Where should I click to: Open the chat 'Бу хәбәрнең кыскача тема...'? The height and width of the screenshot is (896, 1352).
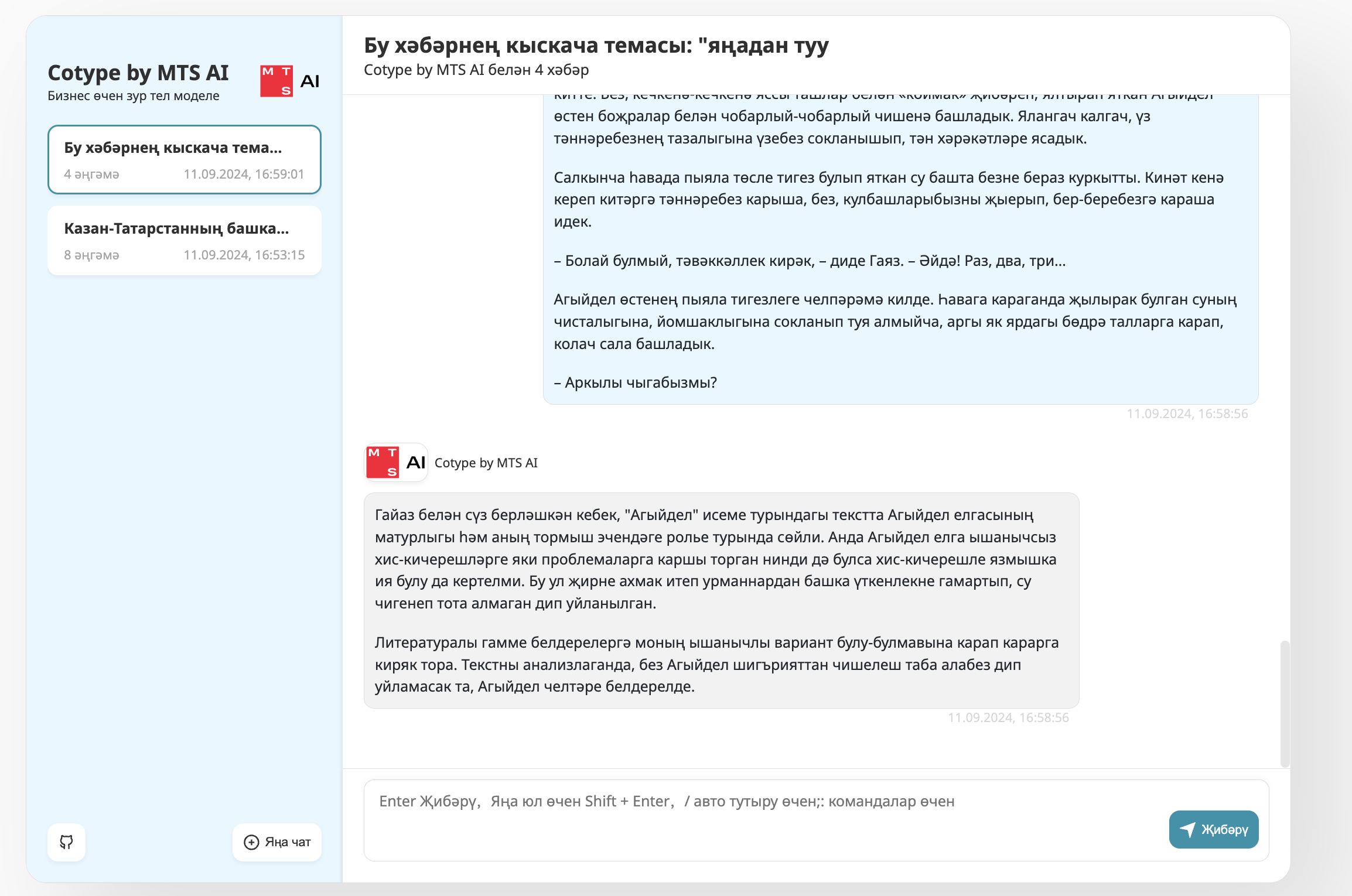click(185, 159)
